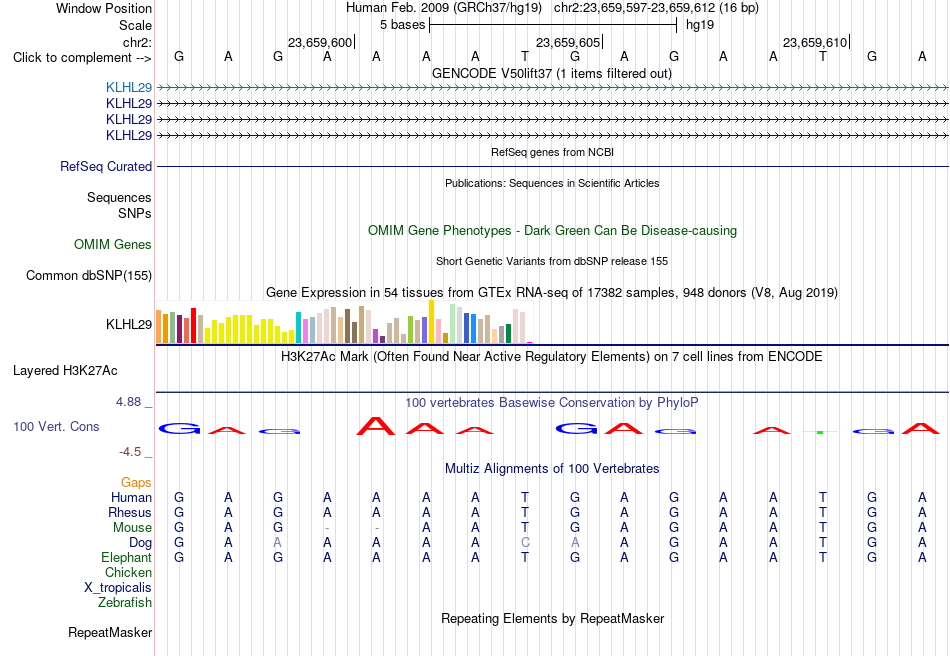Click the "RepeatMasker" track label
The width and height of the screenshot is (950, 656).
pyautogui.click(x=110, y=633)
